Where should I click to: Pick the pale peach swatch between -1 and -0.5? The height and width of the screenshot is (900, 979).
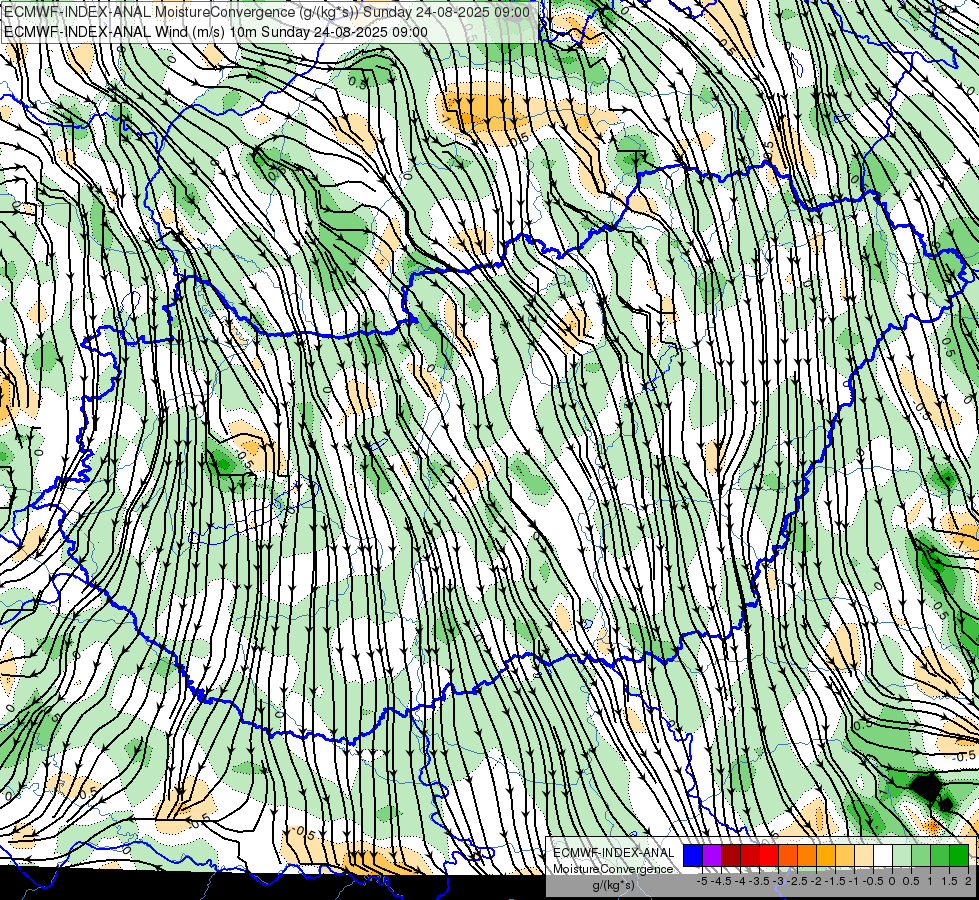864,856
